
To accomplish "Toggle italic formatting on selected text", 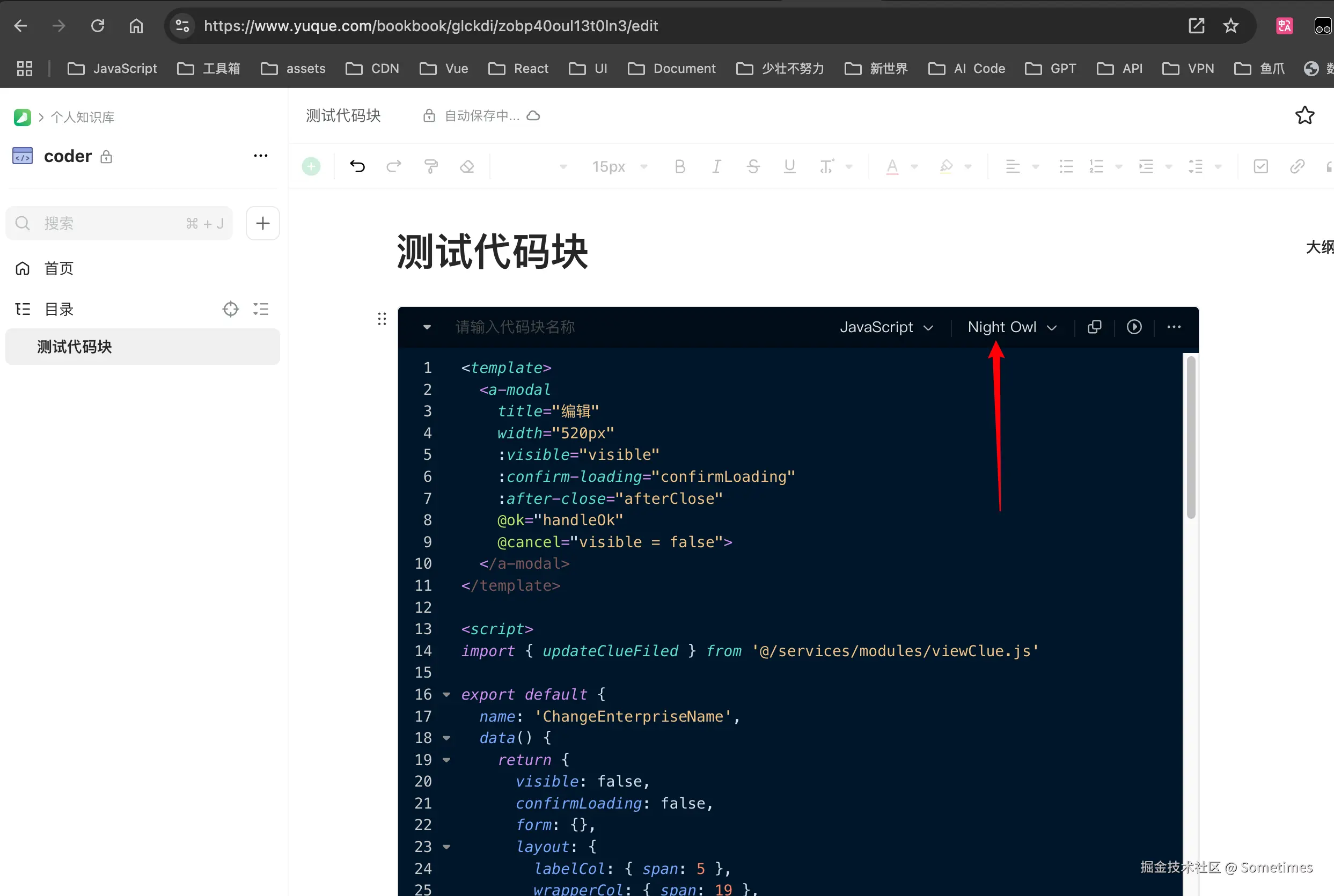I will 716,166.
